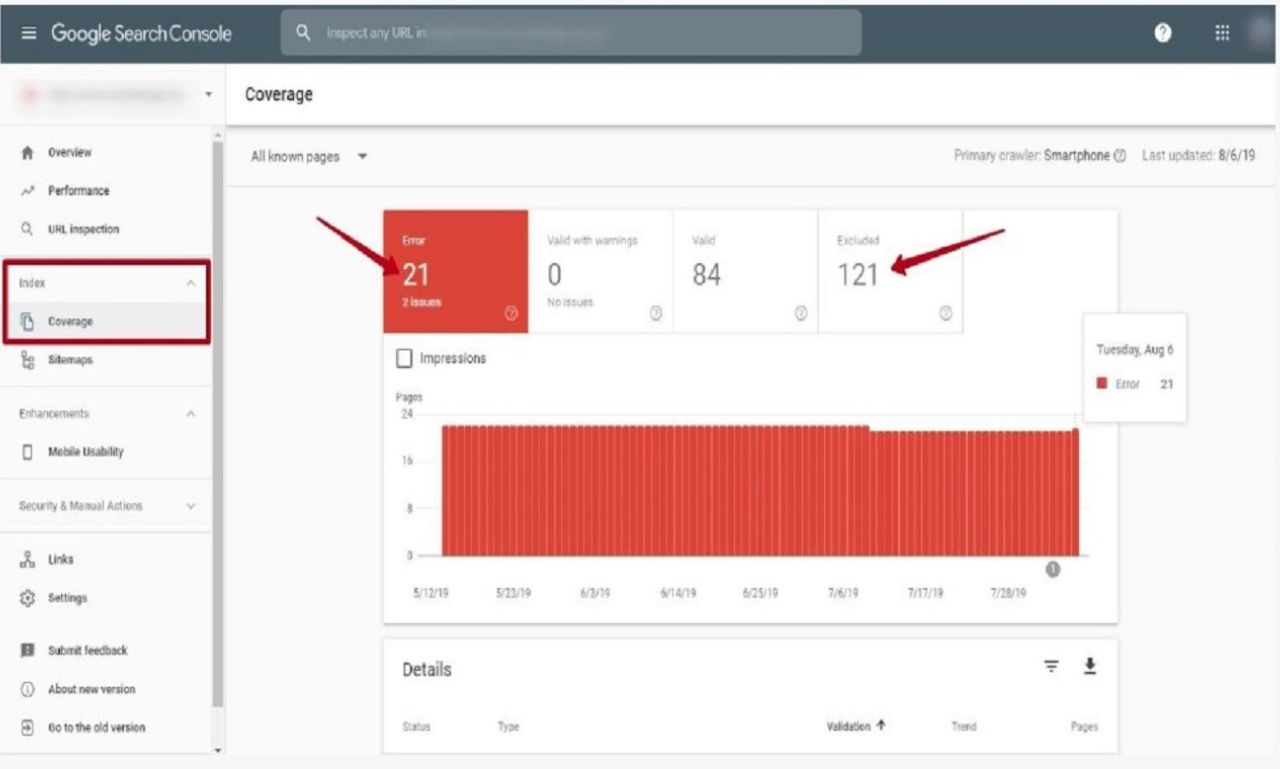Enable the Impressions checkbox
This screenshot has height=769, width=1280.
point(405,358)
